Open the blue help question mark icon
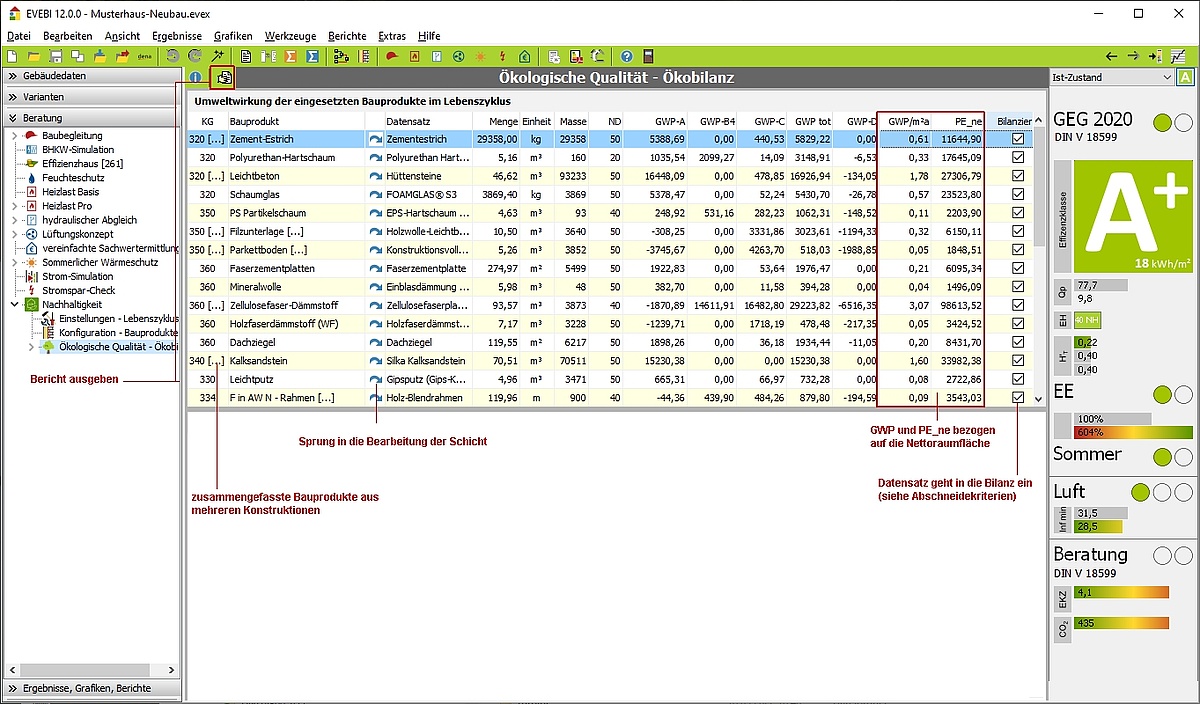Viewport: 1200px width, 704px height. coord(626,56)
